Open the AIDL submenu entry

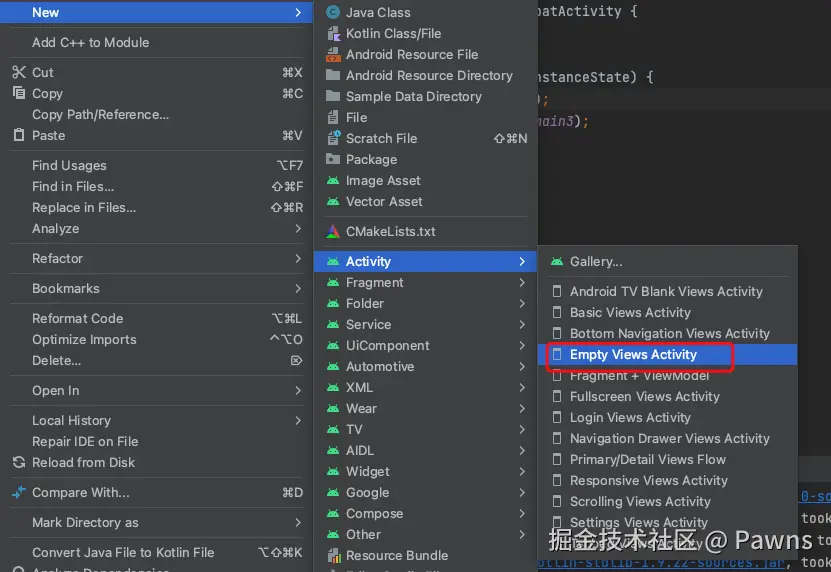pos(426,451)
